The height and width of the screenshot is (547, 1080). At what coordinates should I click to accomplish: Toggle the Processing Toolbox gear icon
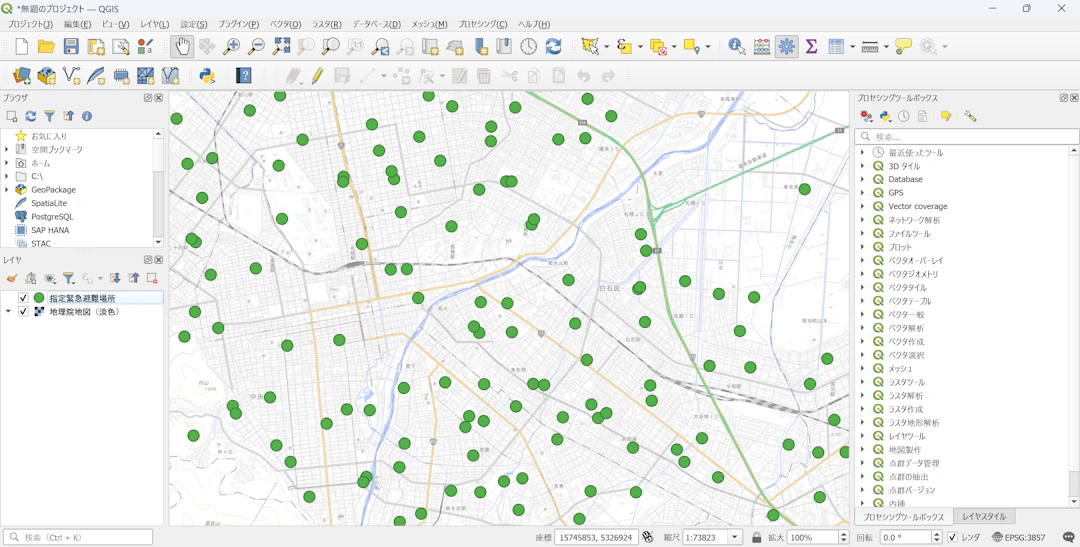coord(787,46)
